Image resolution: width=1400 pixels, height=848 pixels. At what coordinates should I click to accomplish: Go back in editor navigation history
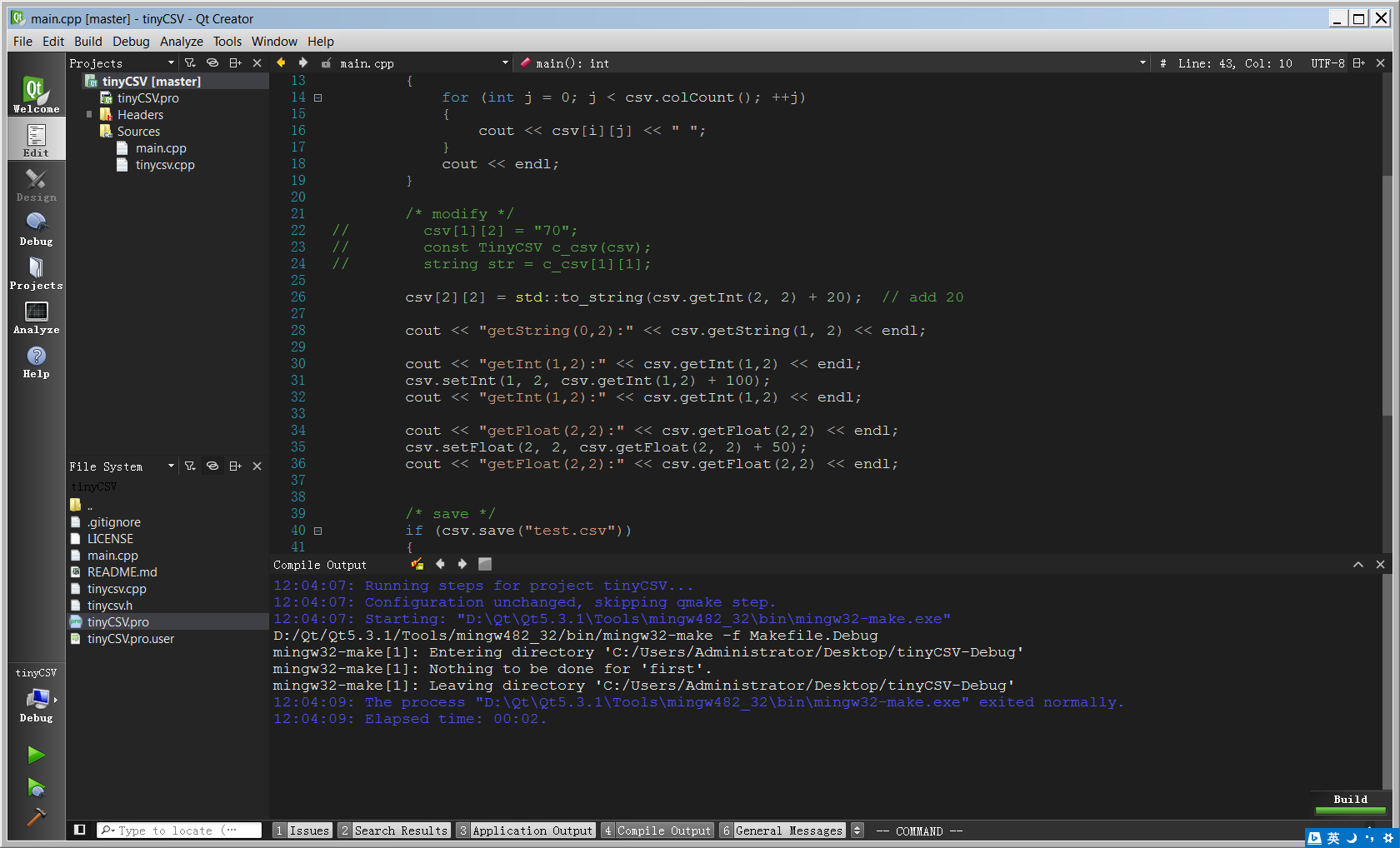[x=281, y=62]
